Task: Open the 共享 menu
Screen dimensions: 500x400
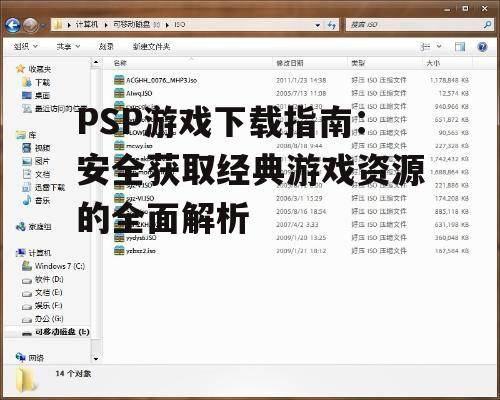Action: tap(68, 47)
